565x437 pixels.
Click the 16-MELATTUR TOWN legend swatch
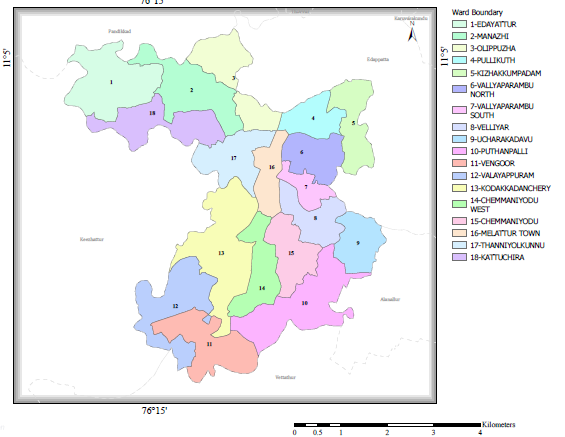(459, 233)
